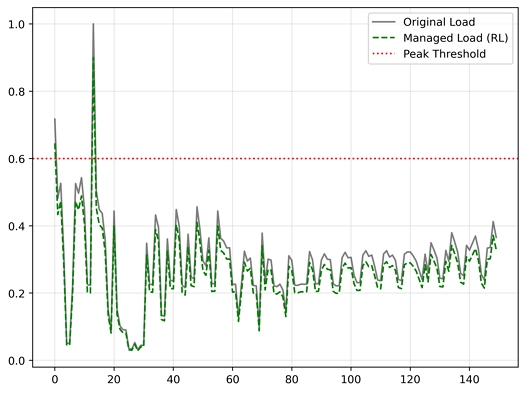526x393 pixels.
Task: Click the y-axis tick label 1.0
Action: tap(16, 24)
